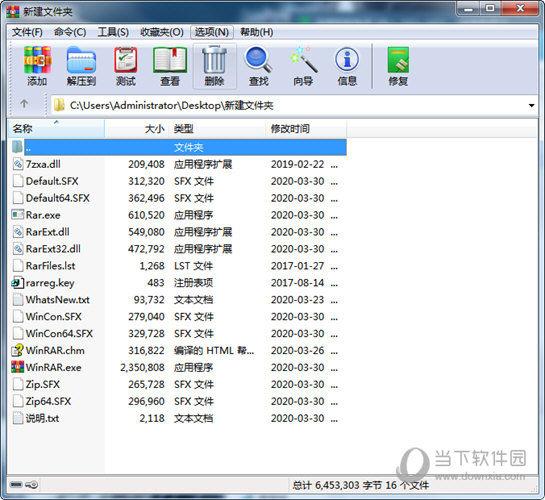
Task: Click date 2017-01-27 in RarFiles.lst row
Action: [x=298, y=266]
